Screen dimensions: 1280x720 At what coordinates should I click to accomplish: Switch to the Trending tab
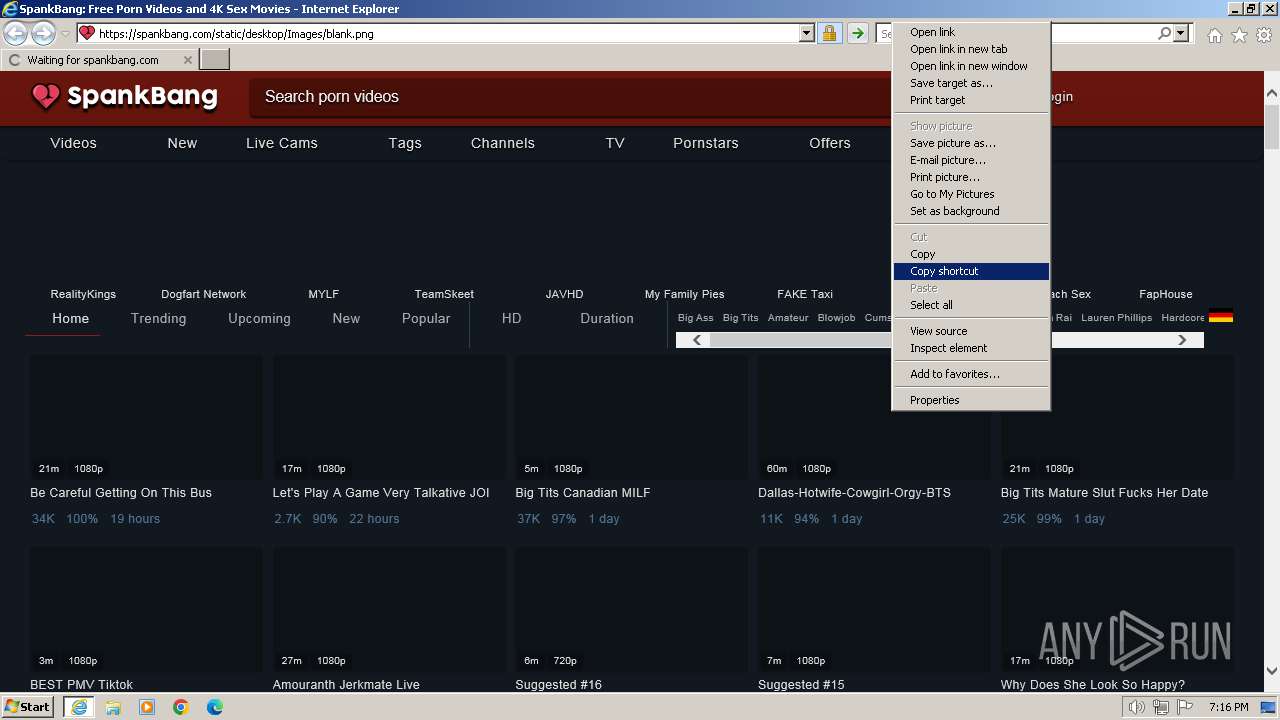point(159,318)
